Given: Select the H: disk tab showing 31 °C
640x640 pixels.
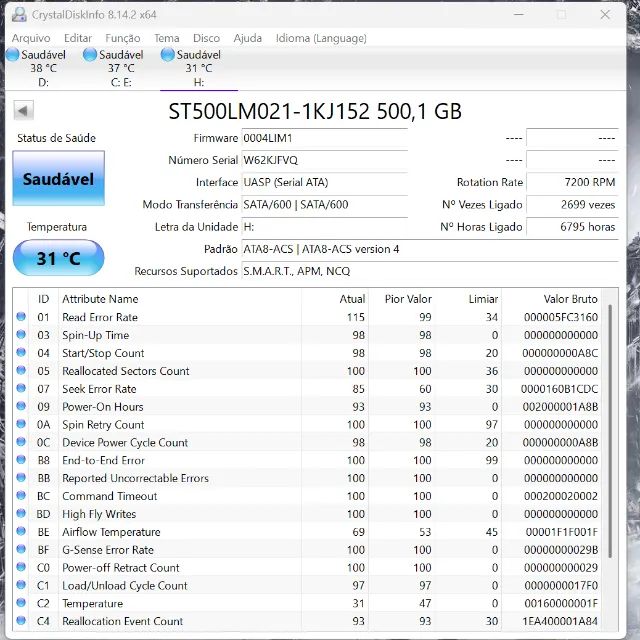Looking at the screenshot, I should tap(199, 68).
